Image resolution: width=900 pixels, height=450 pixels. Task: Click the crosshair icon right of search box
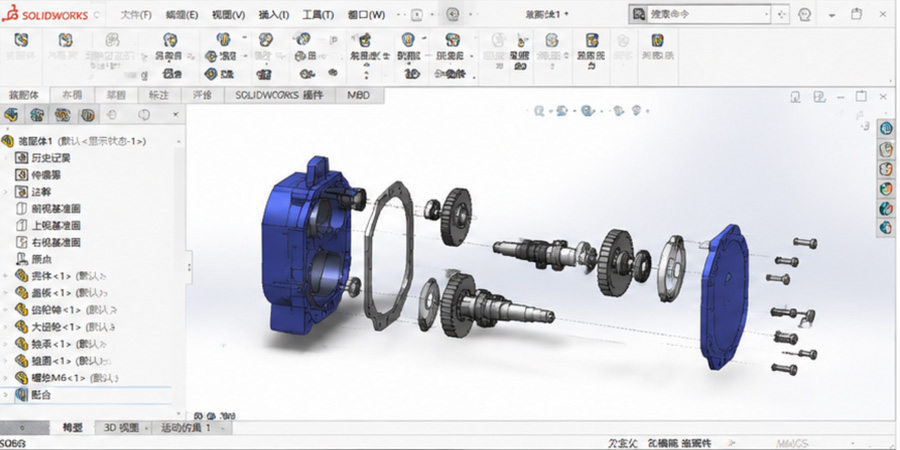coord(781,15)
